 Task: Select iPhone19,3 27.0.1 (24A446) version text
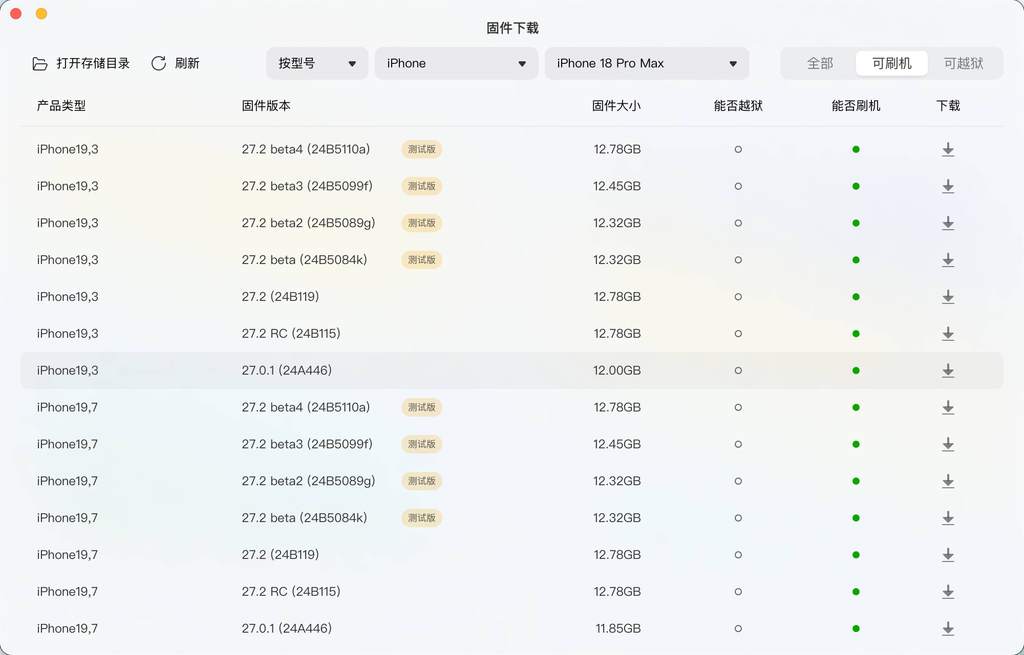(x=287, y=370)
